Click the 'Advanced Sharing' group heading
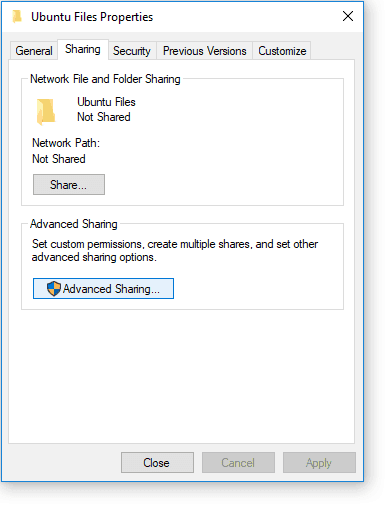Image resolution: width=391 pixels, height=511 pixels. click(74, 224)
